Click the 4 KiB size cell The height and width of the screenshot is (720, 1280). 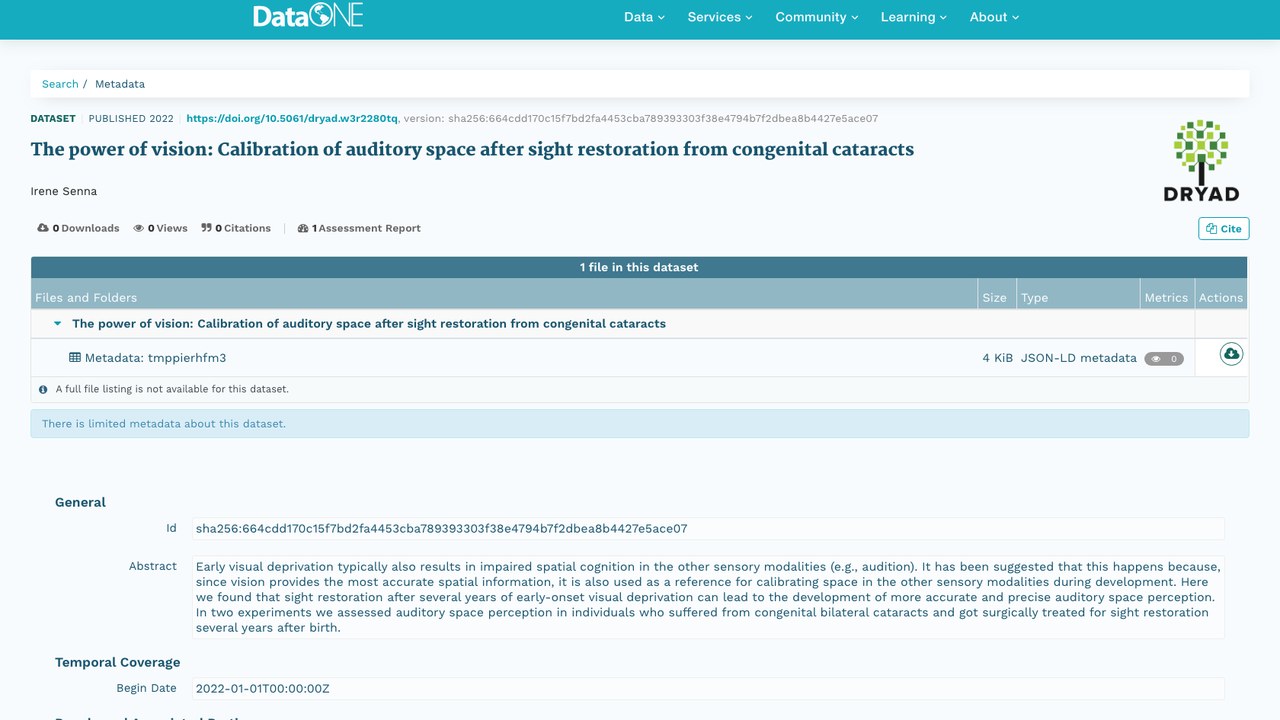997,358
